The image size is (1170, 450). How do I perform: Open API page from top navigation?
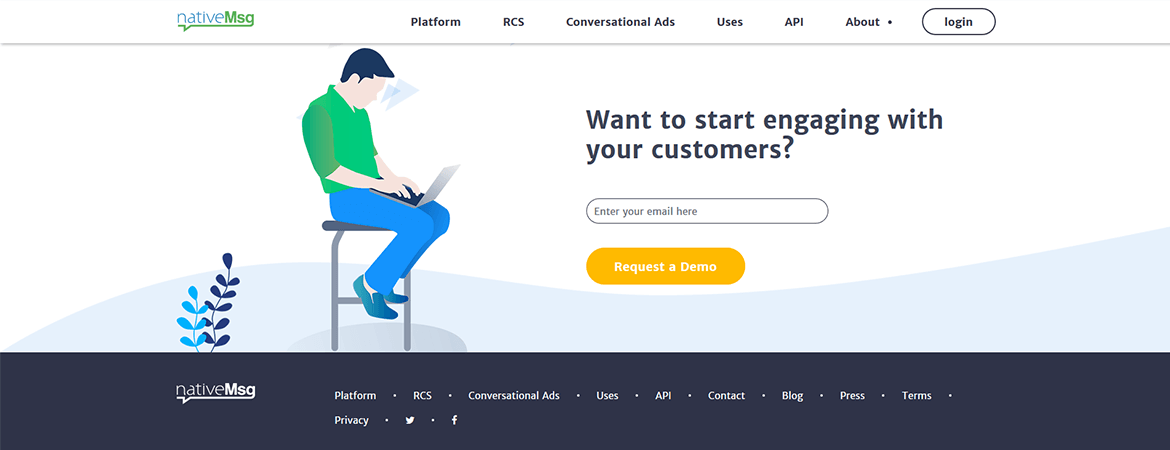click(x=794, y=22)
